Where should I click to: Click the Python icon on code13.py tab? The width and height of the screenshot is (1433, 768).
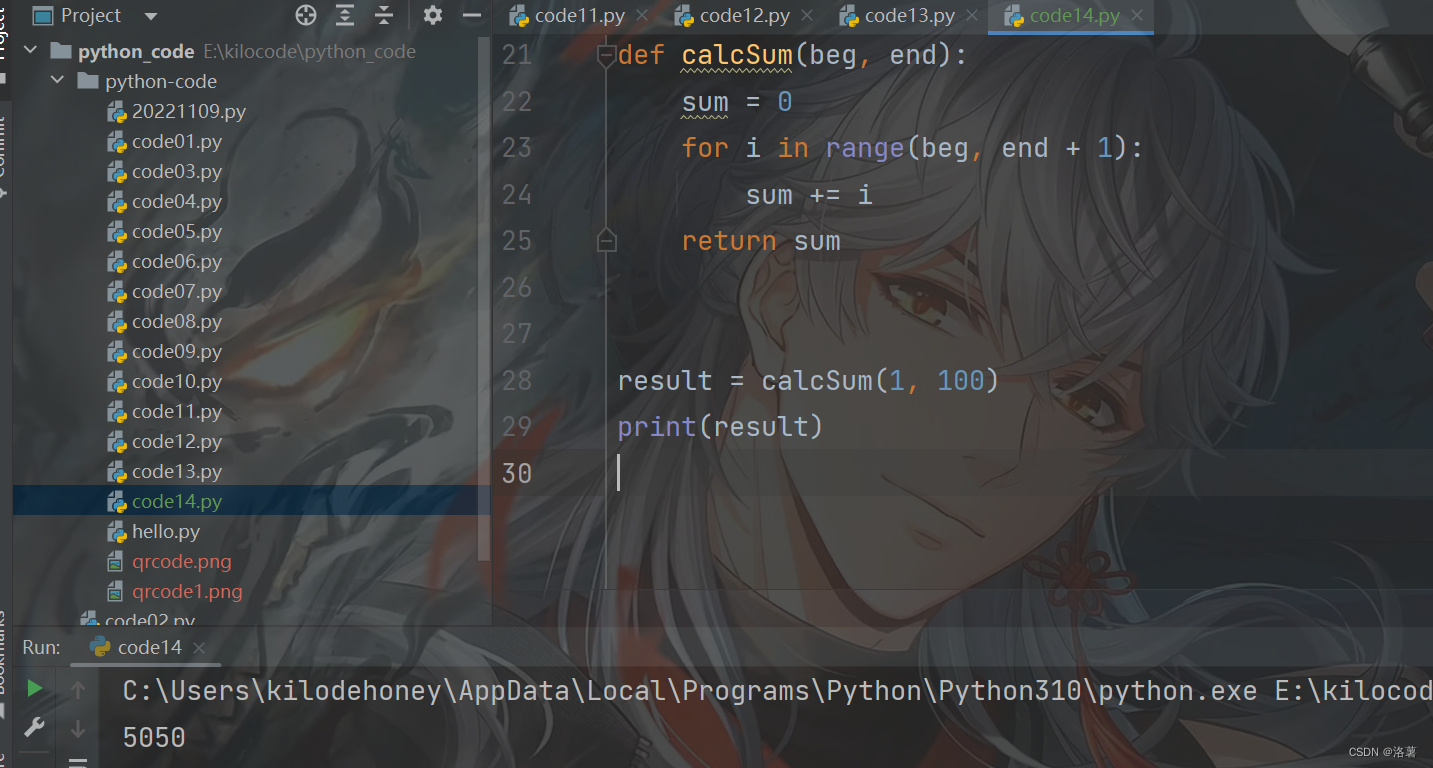849,16
